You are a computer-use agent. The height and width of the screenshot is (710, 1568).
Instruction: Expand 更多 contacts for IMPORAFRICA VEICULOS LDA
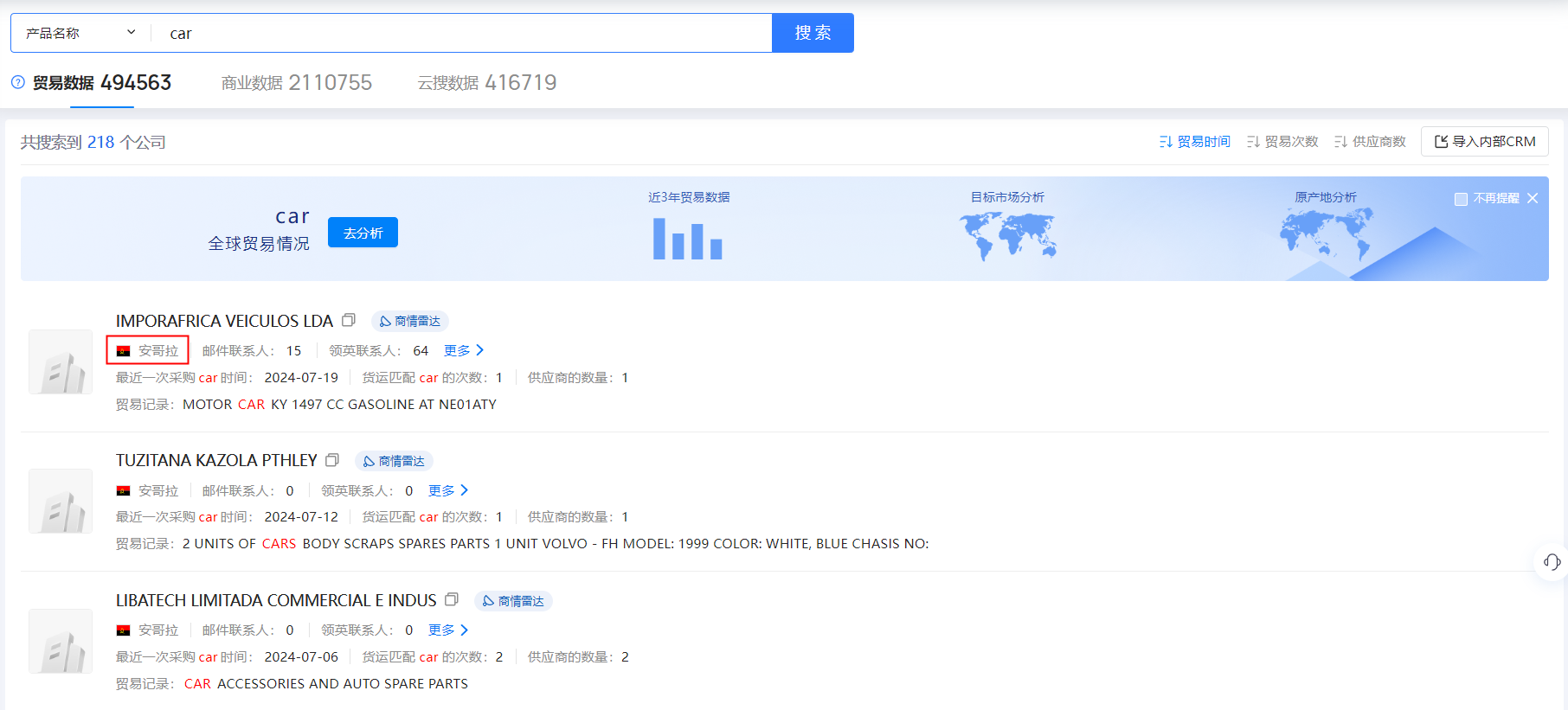(x=464, y=350)
